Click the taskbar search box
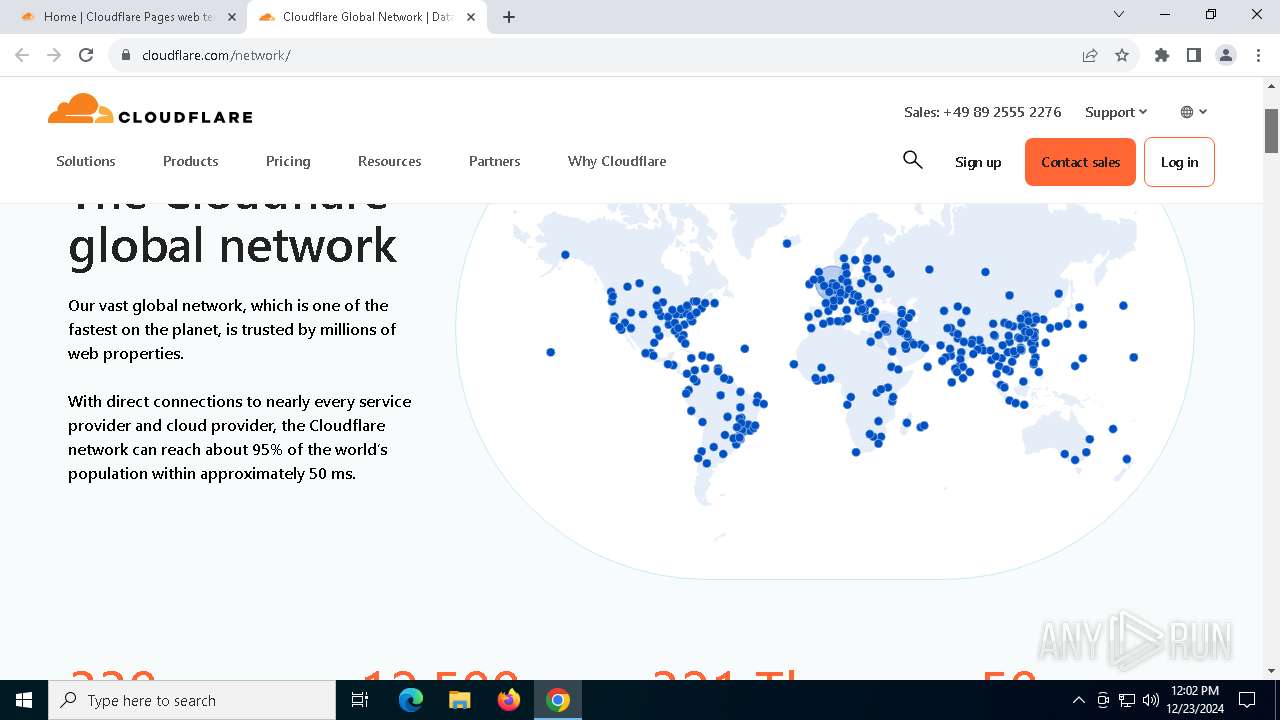 (x=192, y=700)
